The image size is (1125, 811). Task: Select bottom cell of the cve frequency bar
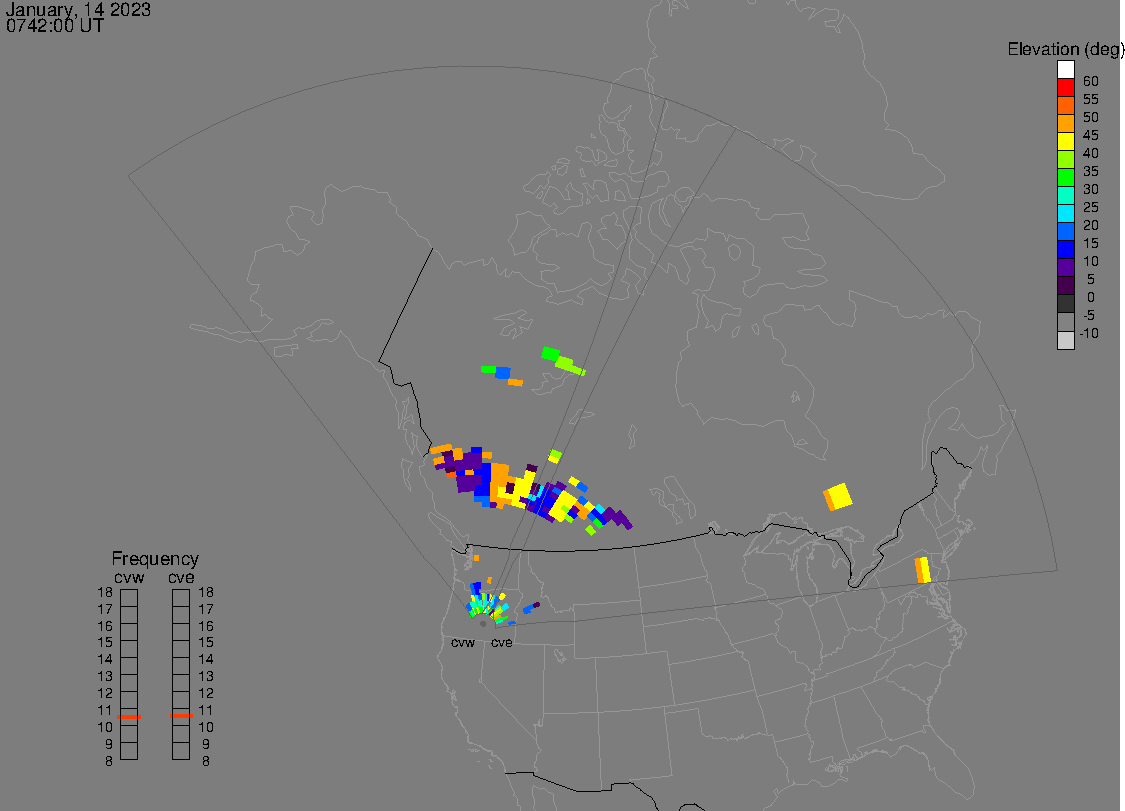pos(181,751)
